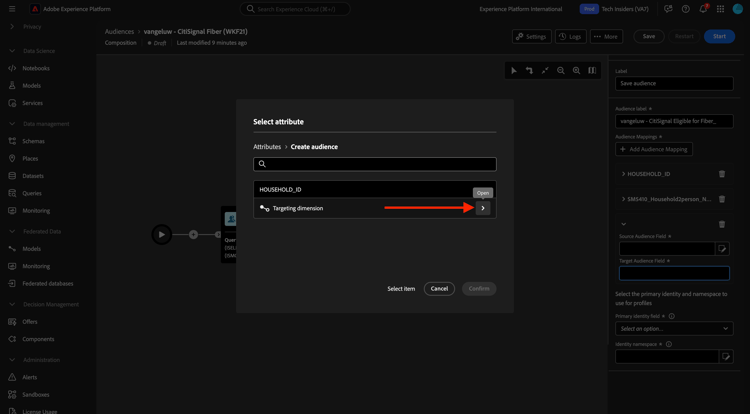Open the Settings button

pos(531,36)
